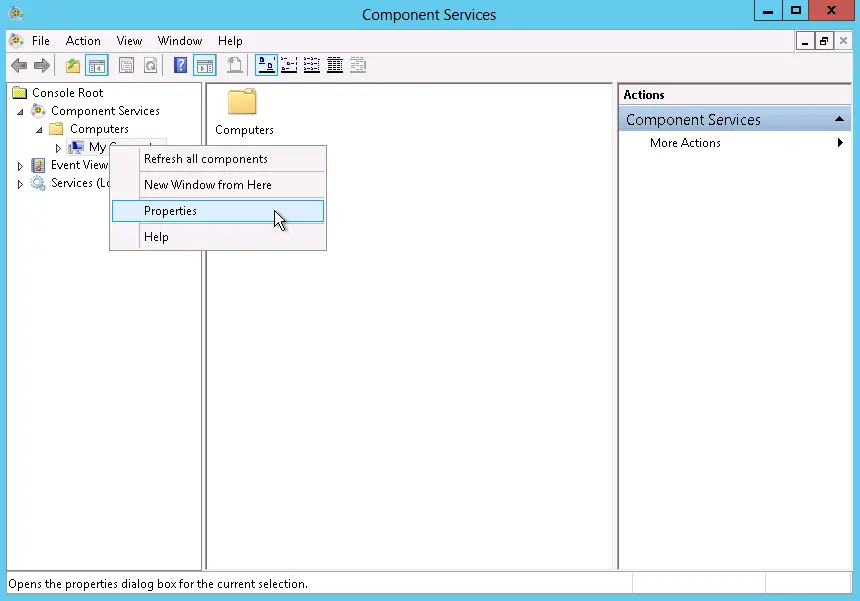Toggle Show/Hide Console Tree toolbar button

97,66
